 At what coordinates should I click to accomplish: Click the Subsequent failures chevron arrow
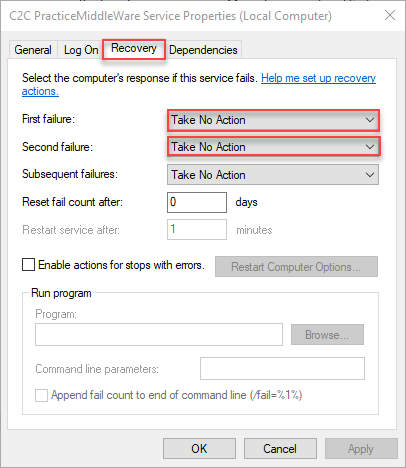[370, 175]
